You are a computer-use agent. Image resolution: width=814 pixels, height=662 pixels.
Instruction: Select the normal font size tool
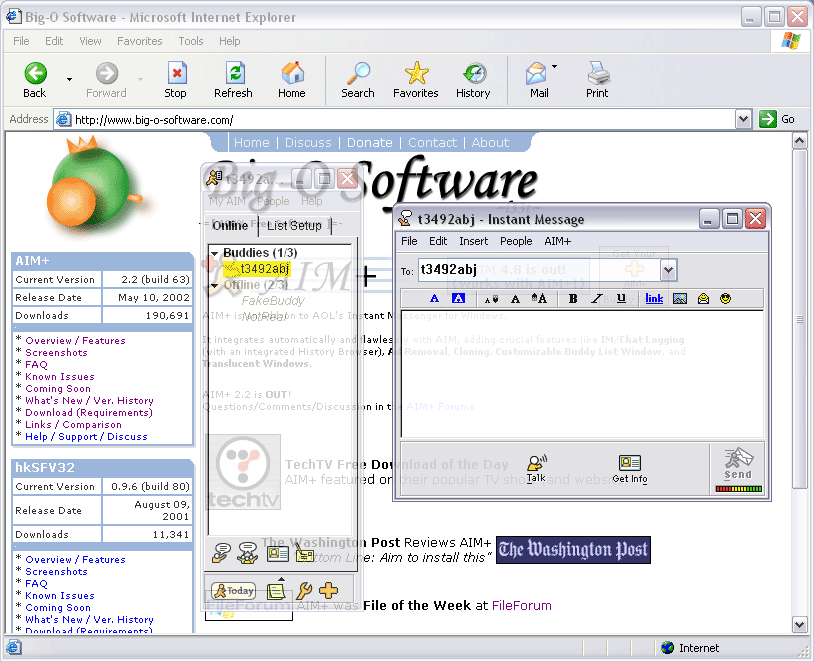515,299
